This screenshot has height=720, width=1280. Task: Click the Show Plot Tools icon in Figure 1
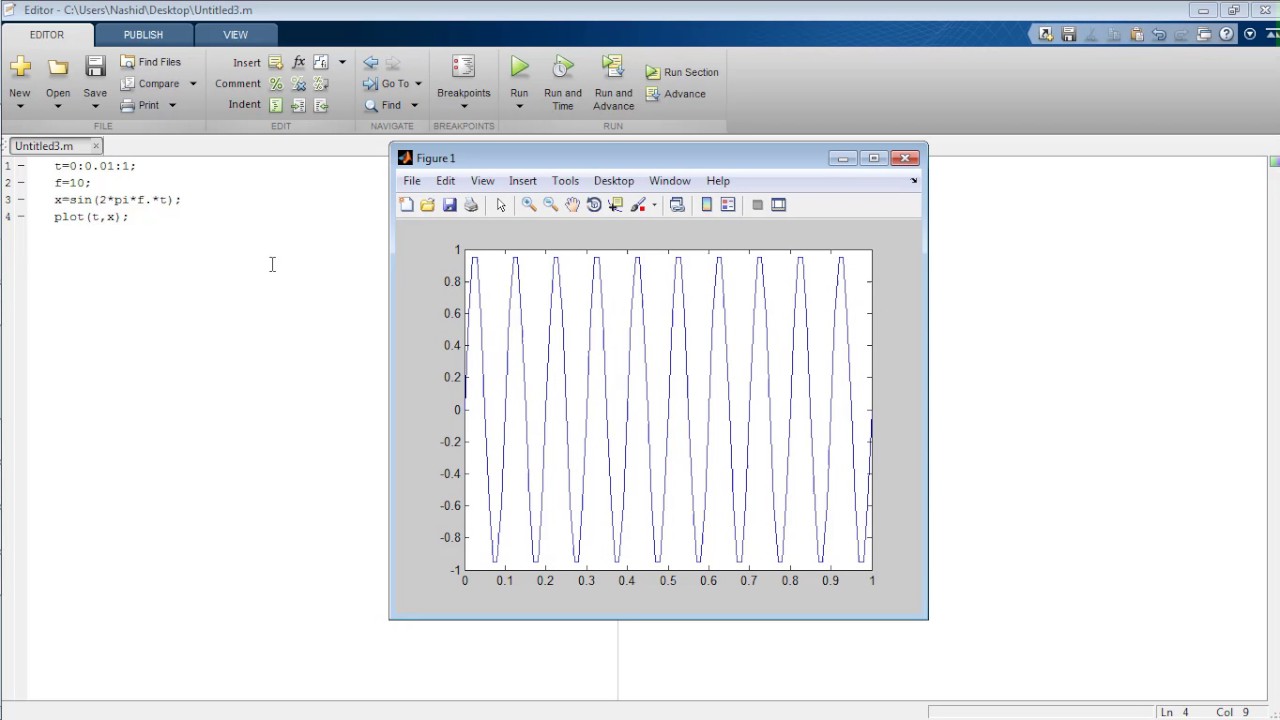click(779, 205)
